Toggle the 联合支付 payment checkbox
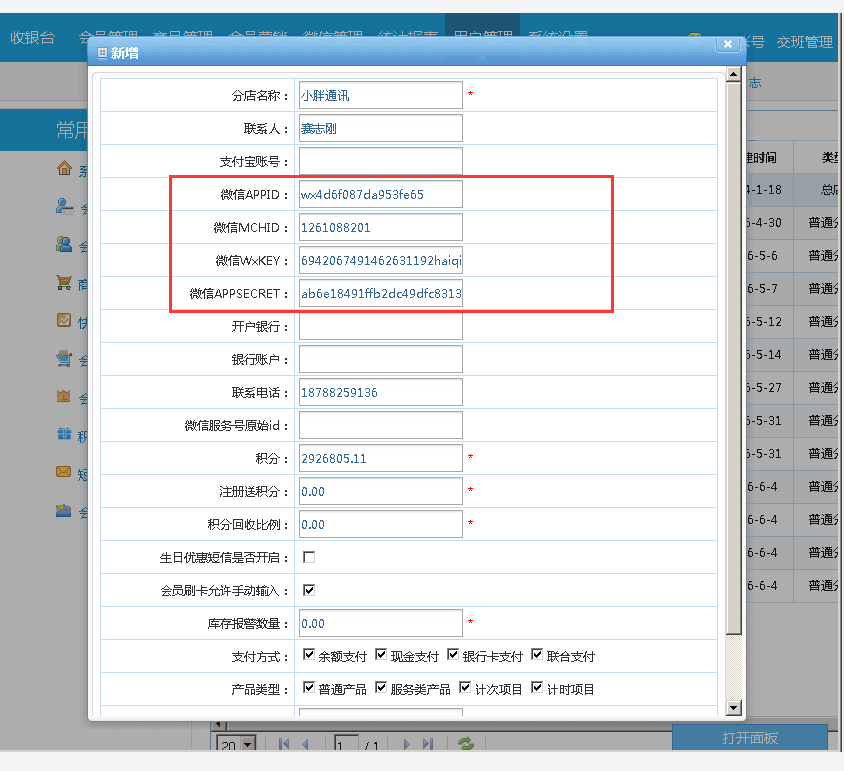This screenshot has height=771, width=844. [537, 656]
